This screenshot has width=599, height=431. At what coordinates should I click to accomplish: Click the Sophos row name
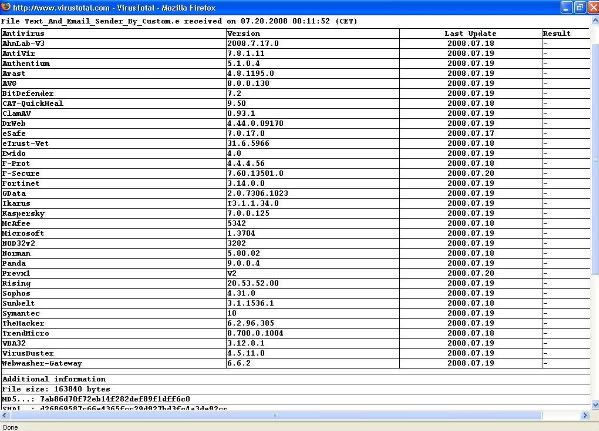click(x=16, y=293)
